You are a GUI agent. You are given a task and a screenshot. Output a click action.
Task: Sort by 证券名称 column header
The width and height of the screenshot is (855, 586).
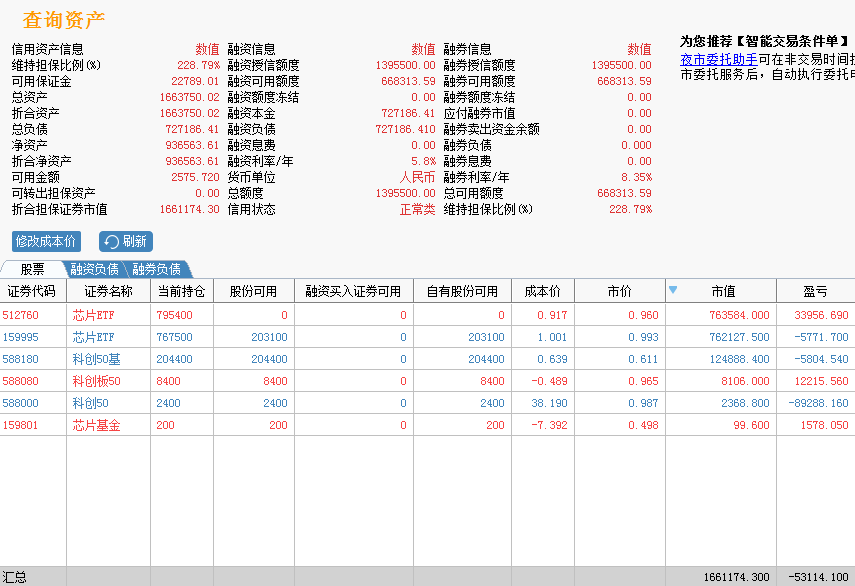(x=108, y=291)
